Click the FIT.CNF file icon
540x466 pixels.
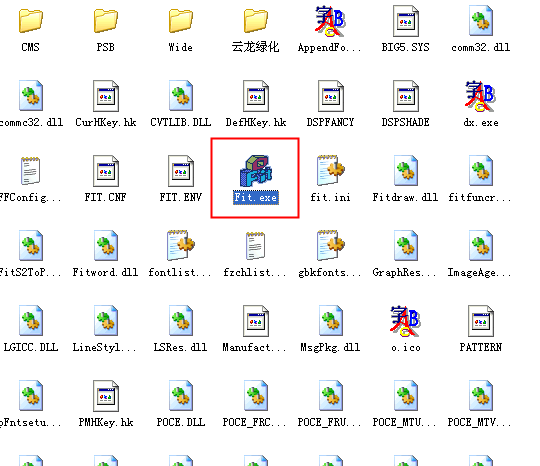(x=106, y=171)
